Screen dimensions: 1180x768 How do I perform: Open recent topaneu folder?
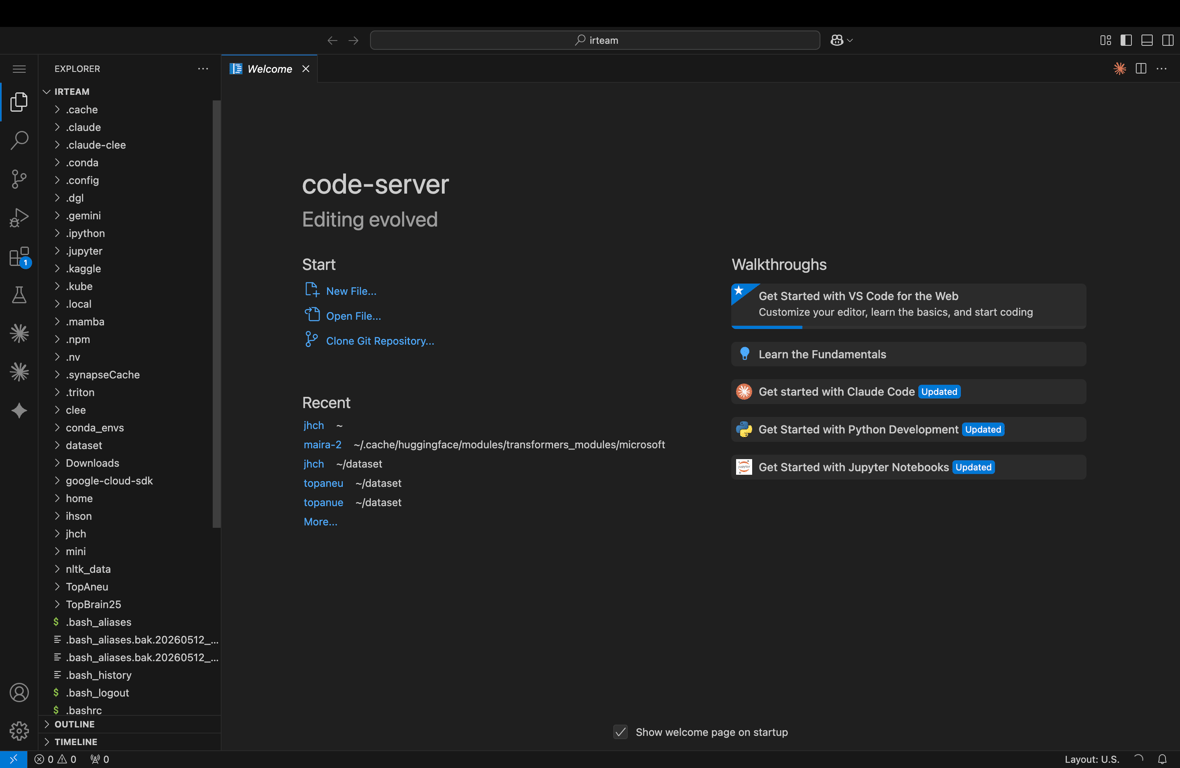(x=323, y=483)
